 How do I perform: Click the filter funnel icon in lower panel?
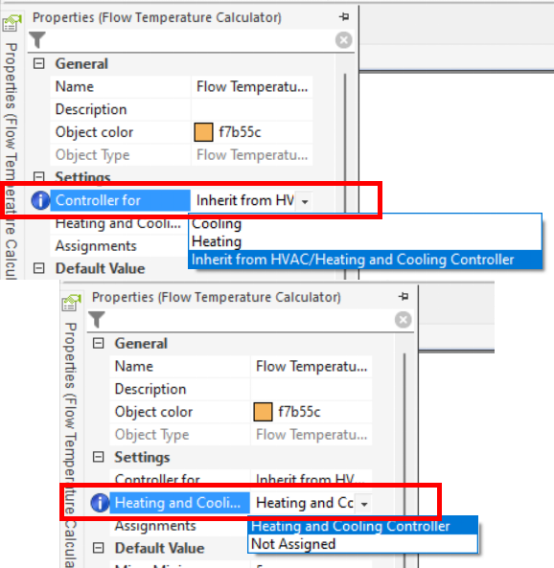(x=97, y=320)
